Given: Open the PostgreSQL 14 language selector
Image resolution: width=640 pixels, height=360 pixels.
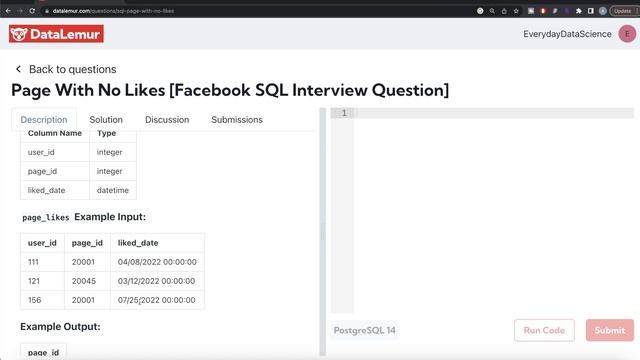Looking at the screenshot, I should coord(364,330).
